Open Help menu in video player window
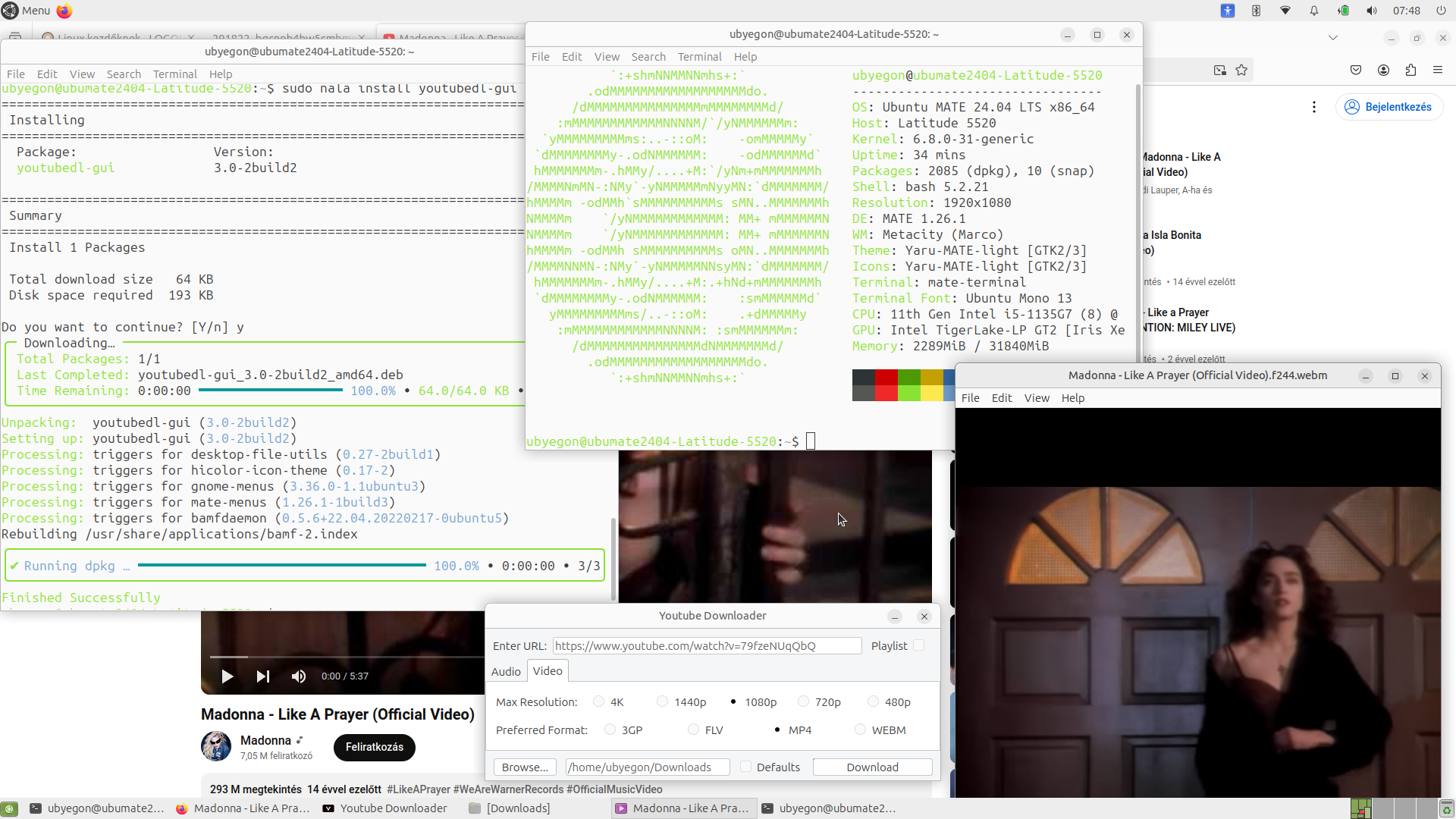The width and height of the screenshot is (1456, 819). [x=1073, y=398]
